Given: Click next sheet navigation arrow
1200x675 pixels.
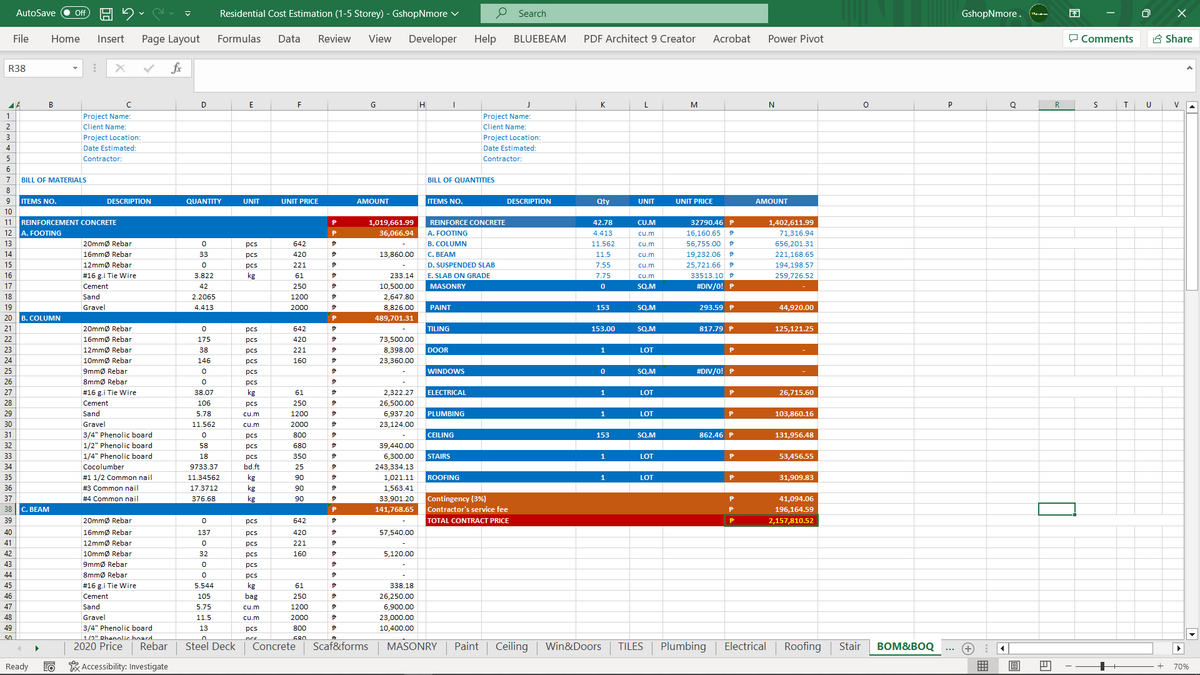Looking at the screenshot, I should tap(39, 647).
